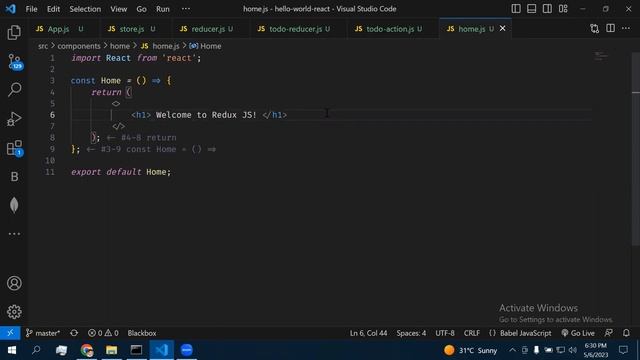Open errors and warnings count
640x360 pixels.
tap(103, 333)
